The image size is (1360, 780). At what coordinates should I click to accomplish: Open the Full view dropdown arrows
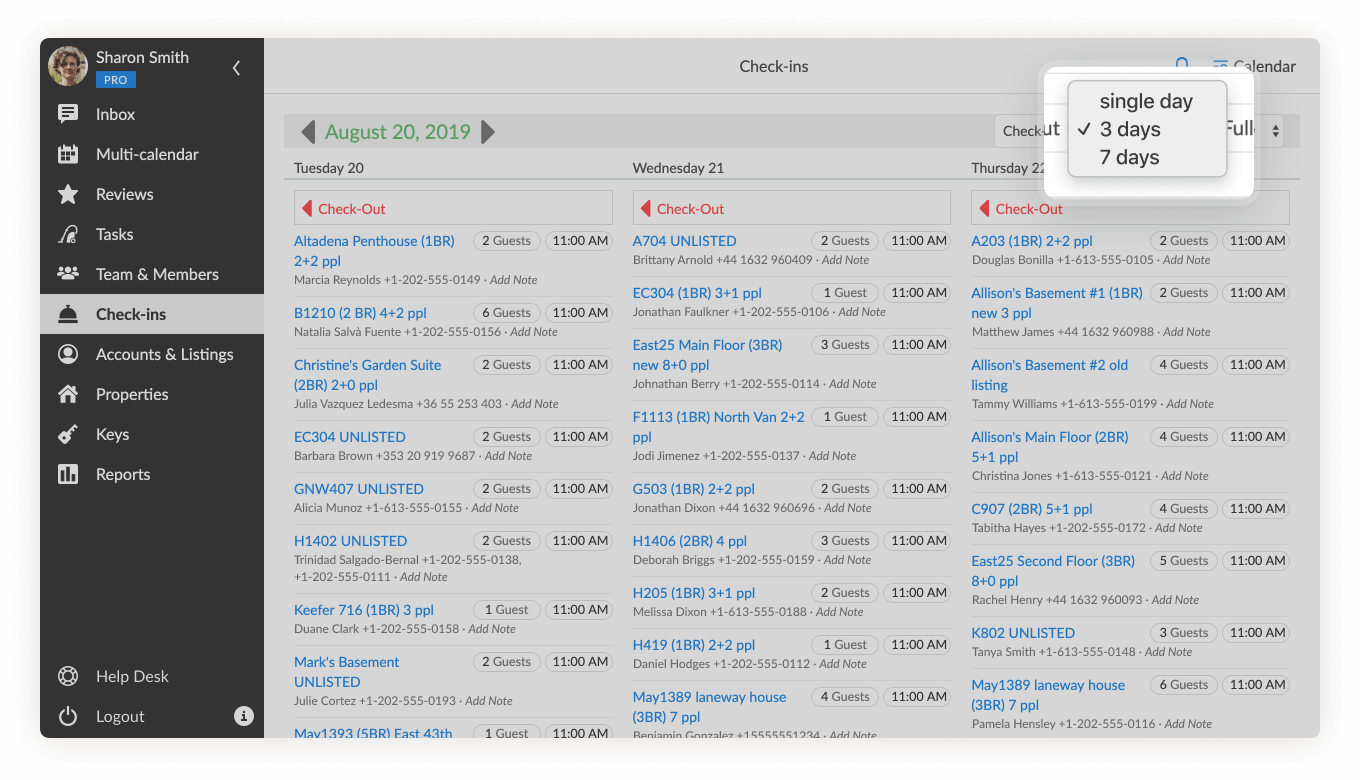(x=1276, y=131)
